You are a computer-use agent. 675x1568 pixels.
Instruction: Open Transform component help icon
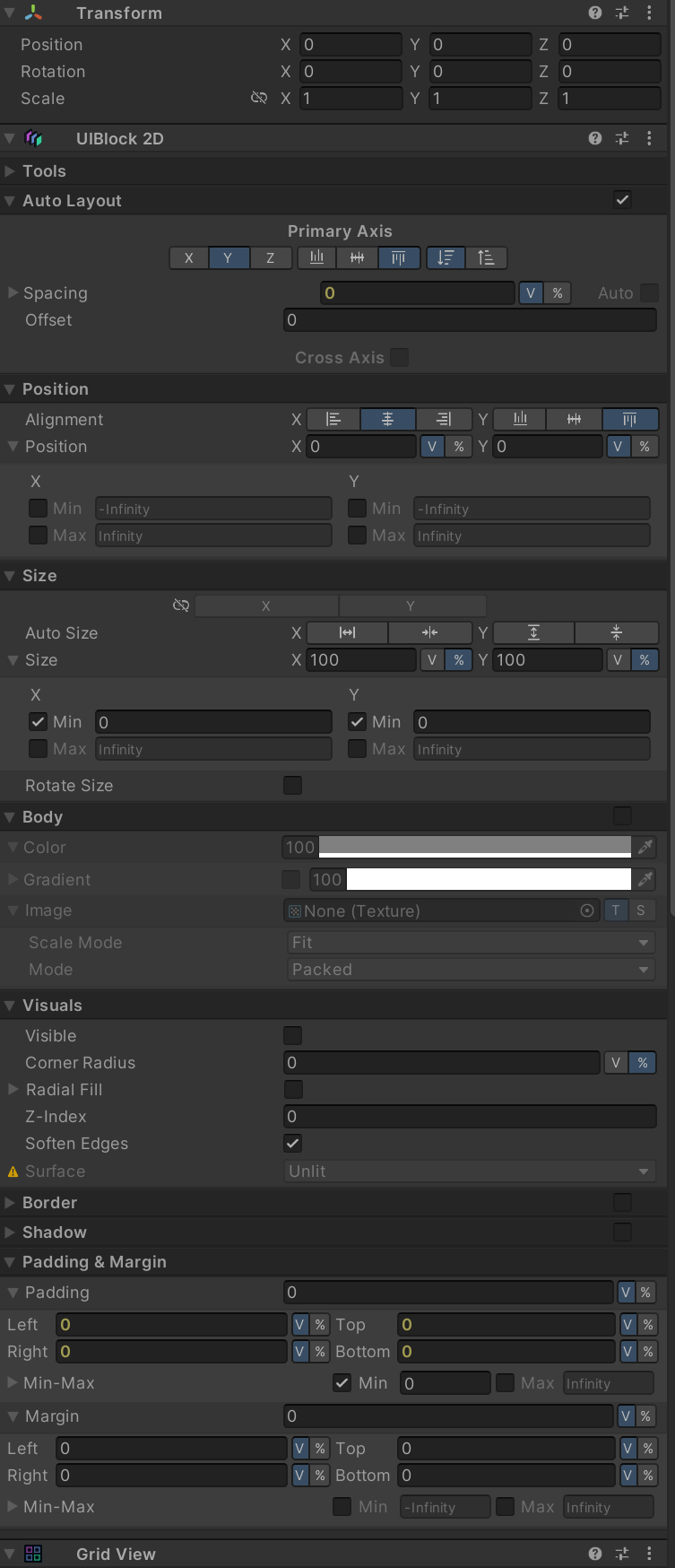(x=595, y=13)
